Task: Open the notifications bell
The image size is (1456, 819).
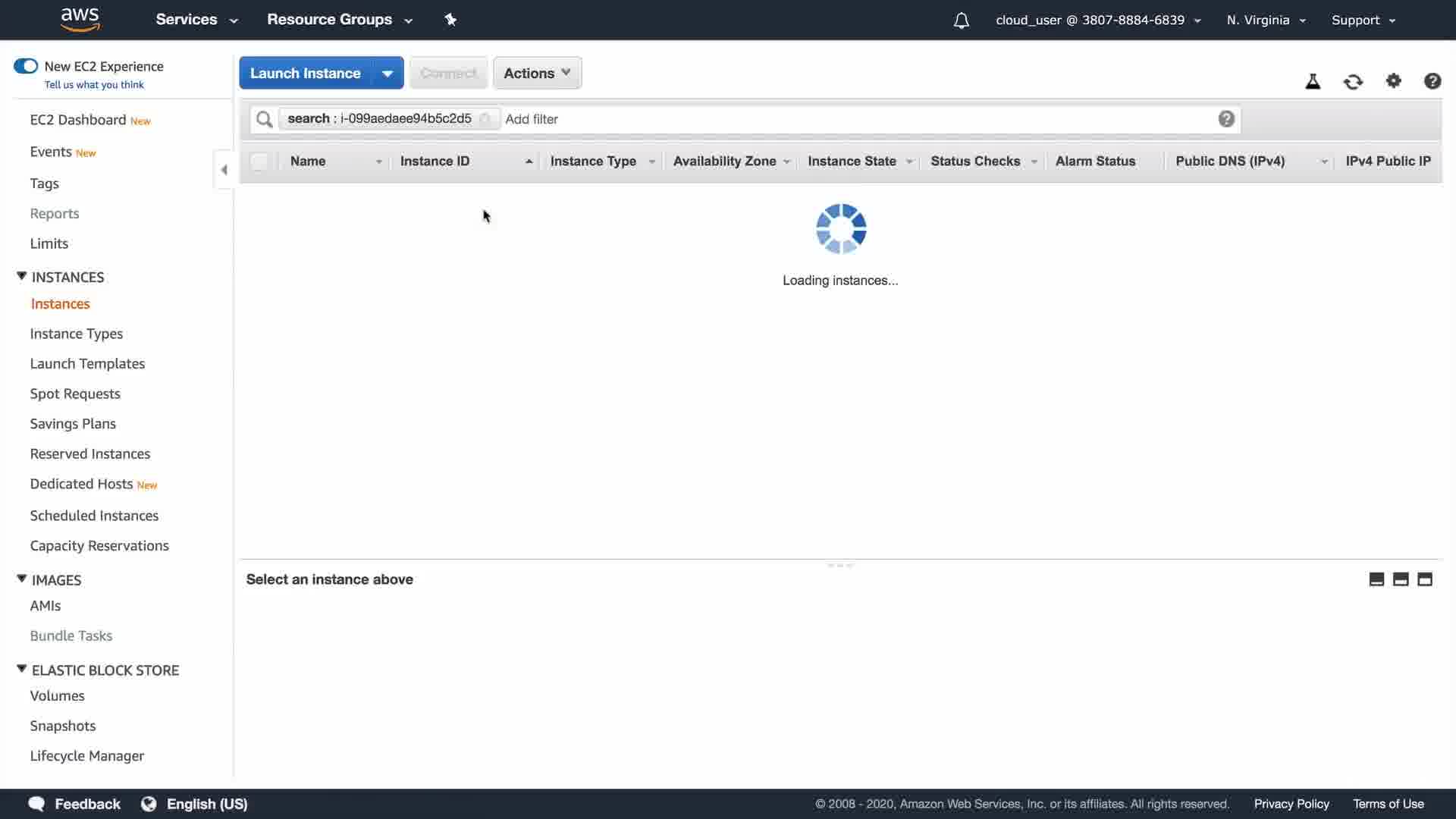Action: pyautogui.click(x=961, y=20)
